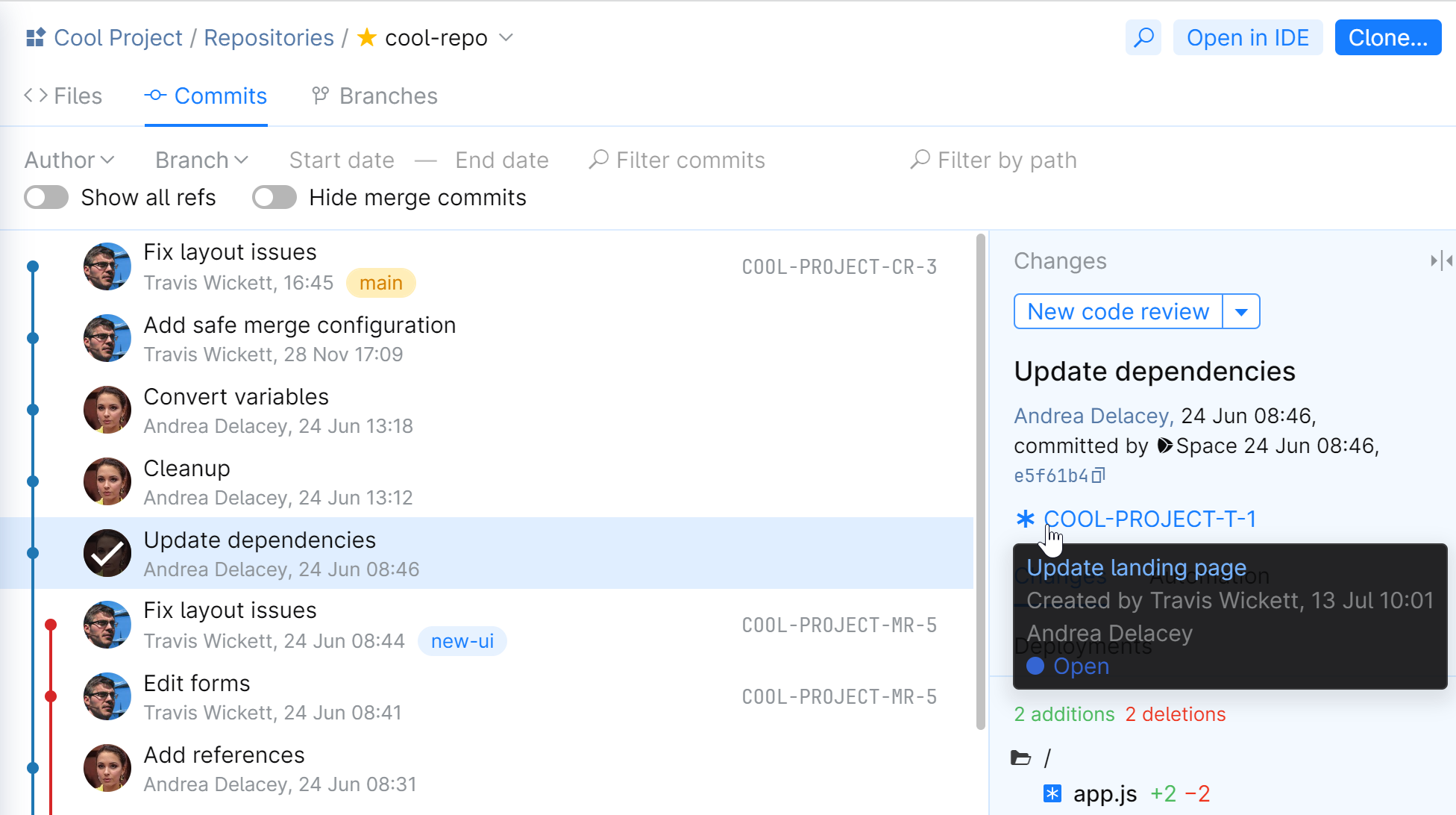Click the search magnifier icon
1456x815 pixels.
[x=1143, y=37]
